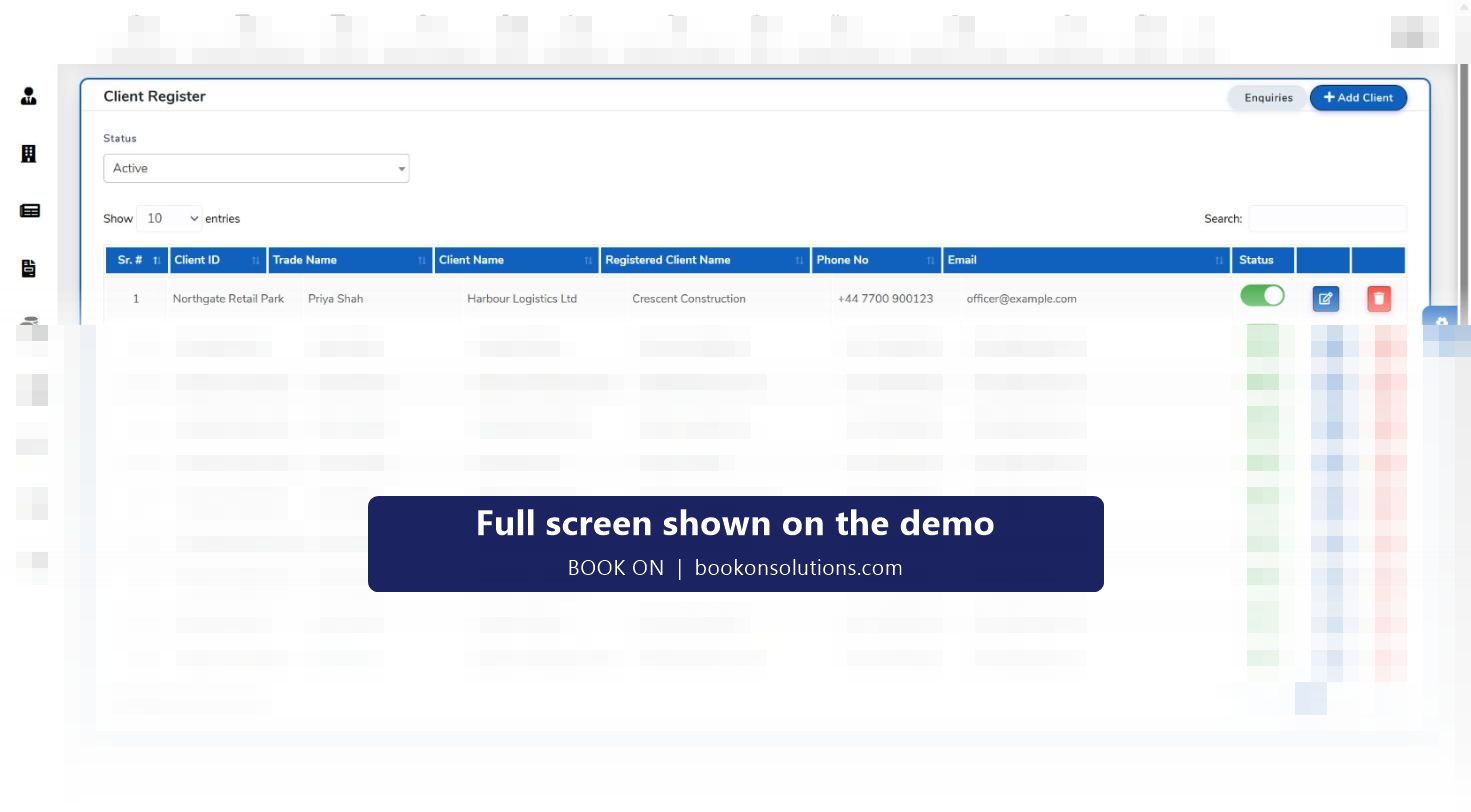Open the document sidebar icon
The height and width of the screenshot is (812, 1471).
(x=29, y=268)
